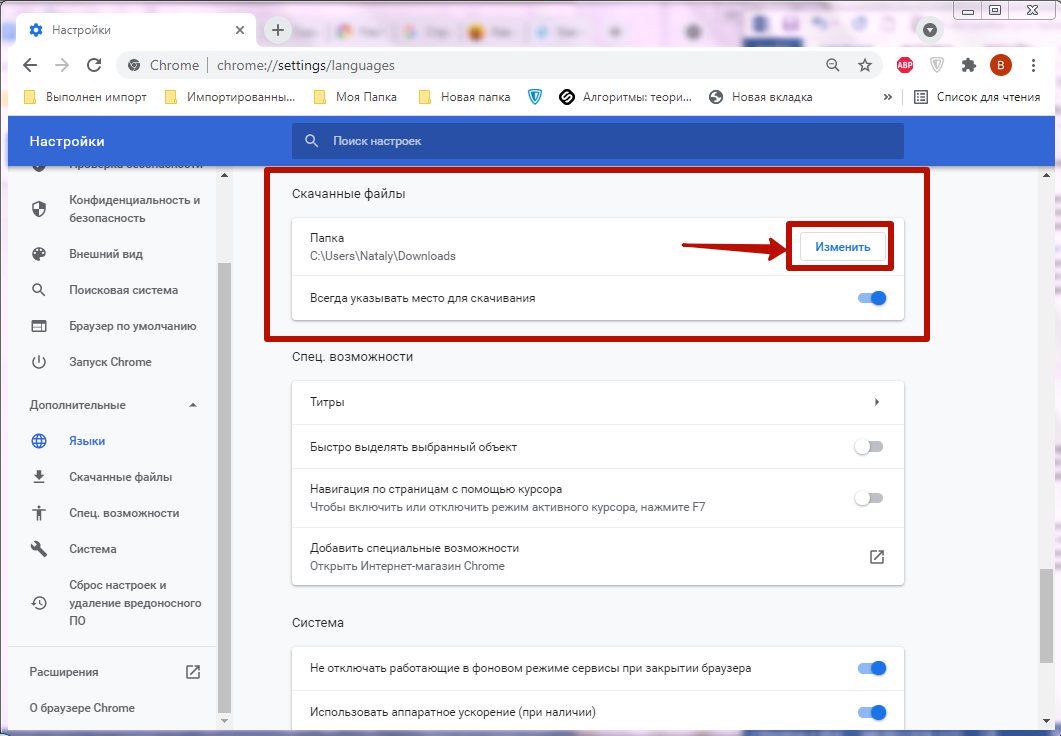This screenshot has width=1061, height=736.
Task: Open Система section in the sidebar
Action: click(x=92, y=549)
